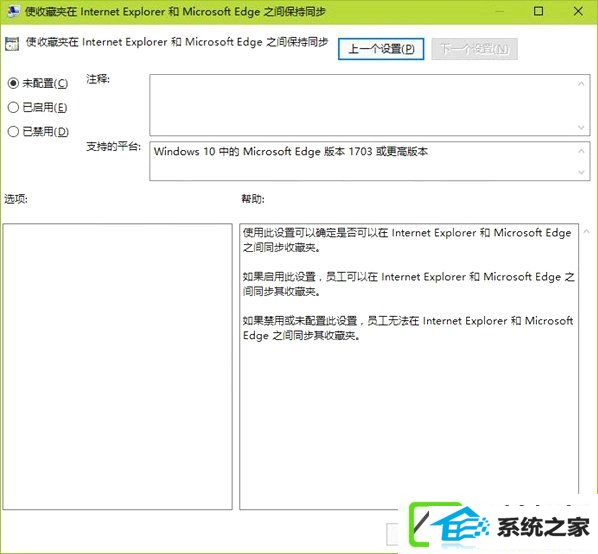The width and height of the screenshot is (598, 554).
Task: Click supported platforms scroll up arrow
Action: [x=581, y=151]
